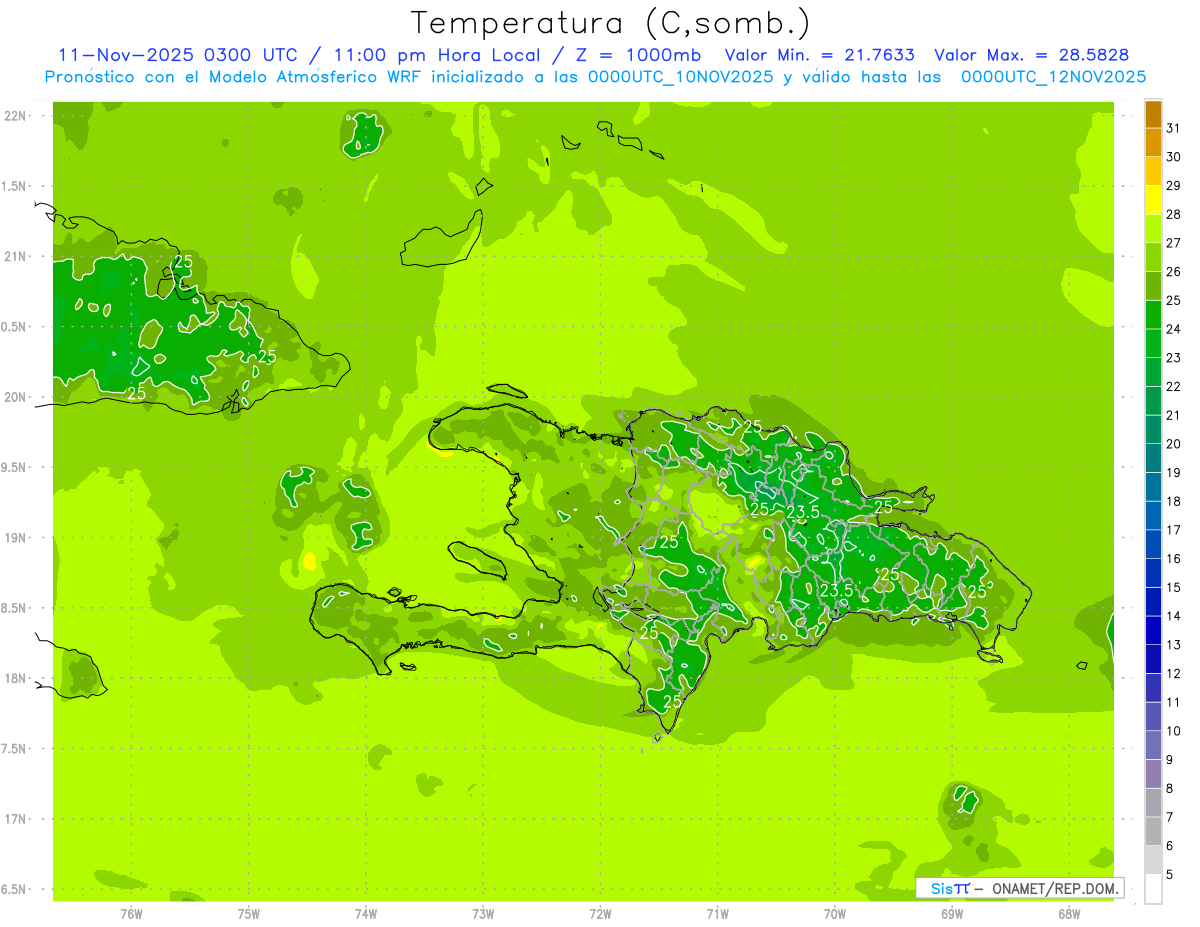Pick the dark blue swatch between 13 and 14
1200x927 pixels.
[x=1153, y=630]
